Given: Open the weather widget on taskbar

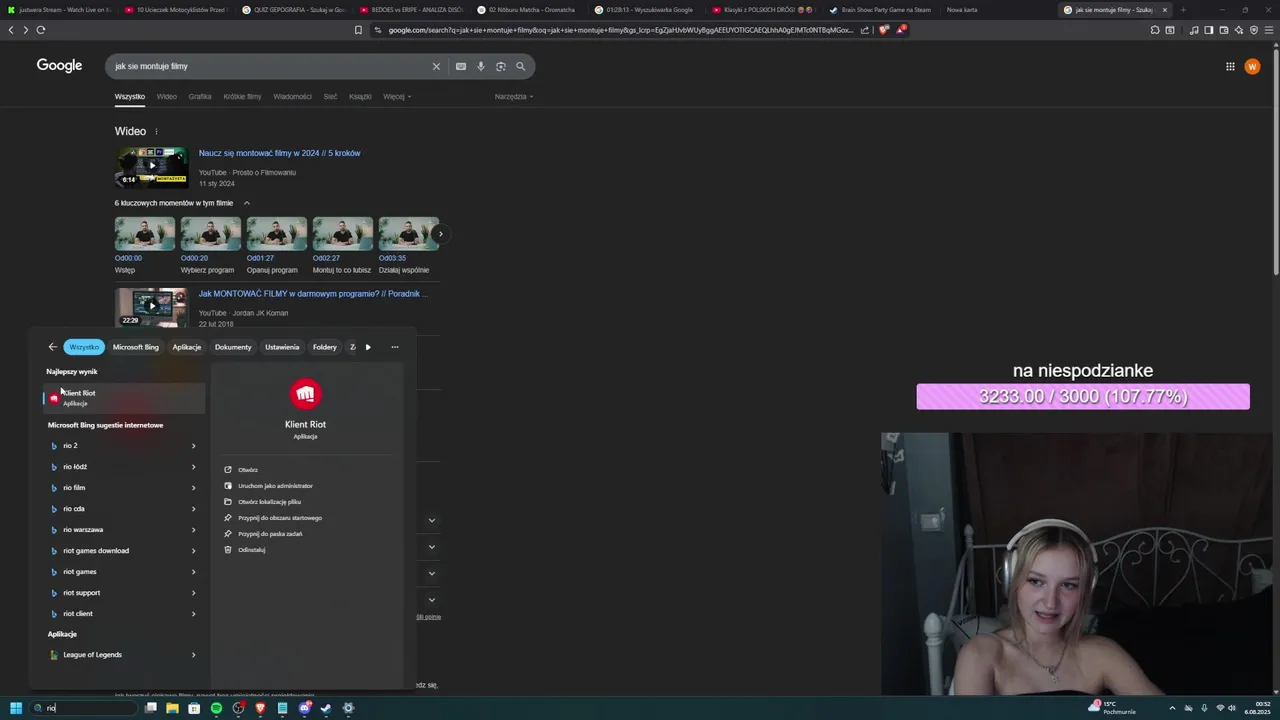Looking at the screenshot, I should pos(1112,708).
